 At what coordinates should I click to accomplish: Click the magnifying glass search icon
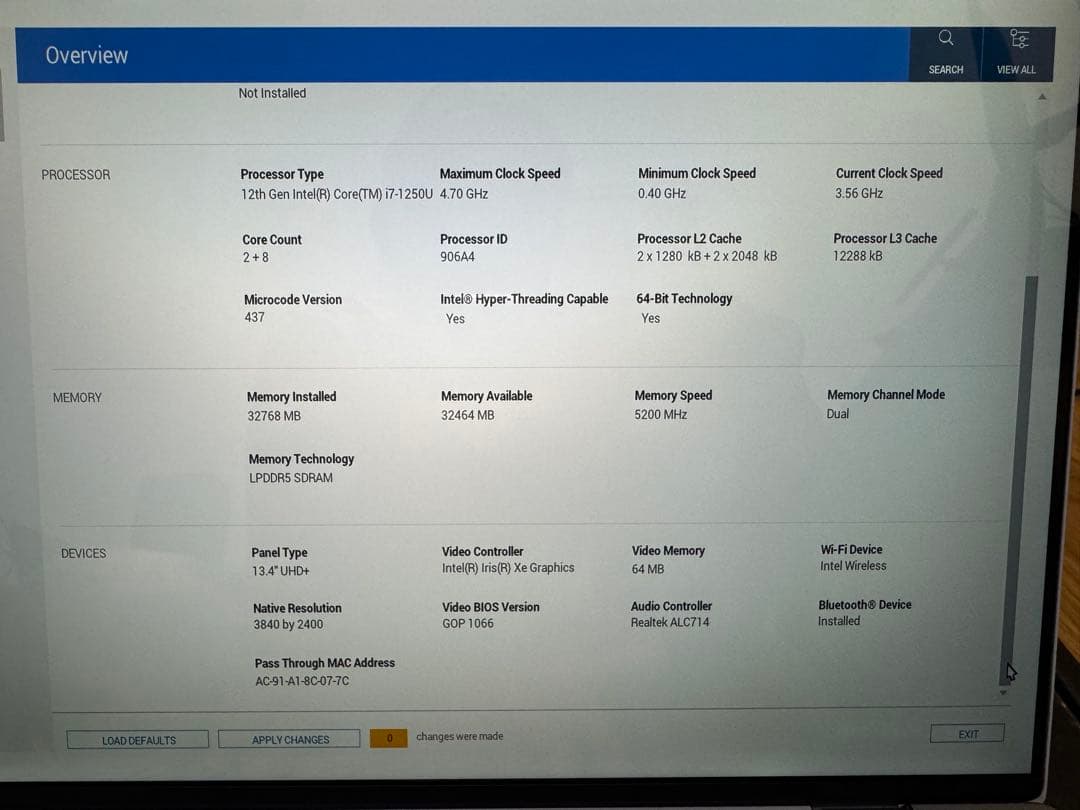click(944, 38)
